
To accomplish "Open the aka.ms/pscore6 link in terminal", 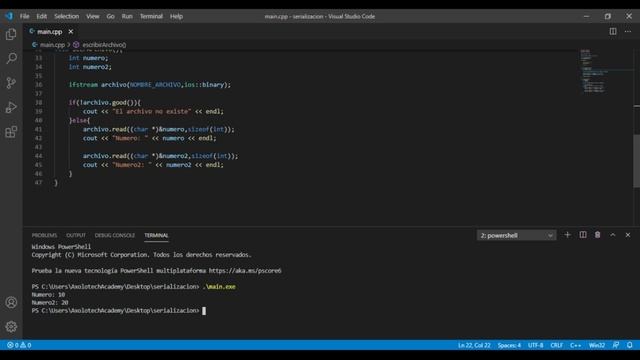I will pyautogui.click(x=245, y=271).
